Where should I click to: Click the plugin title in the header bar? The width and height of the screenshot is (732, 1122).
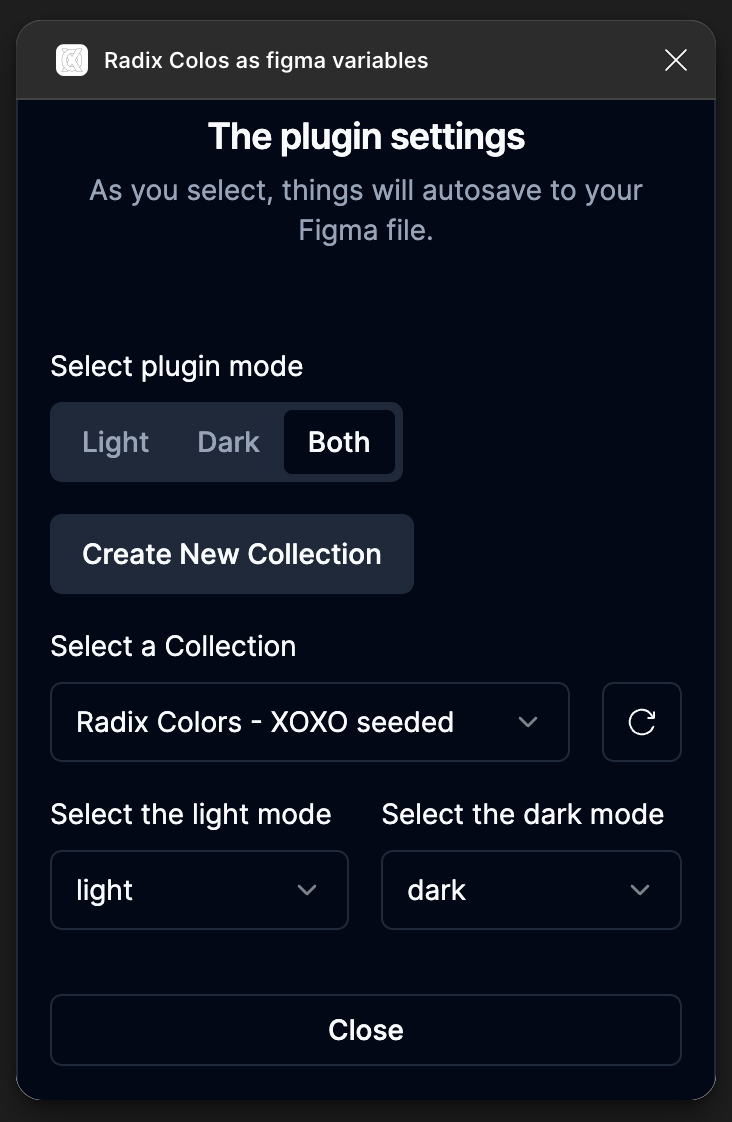[266, 60]
